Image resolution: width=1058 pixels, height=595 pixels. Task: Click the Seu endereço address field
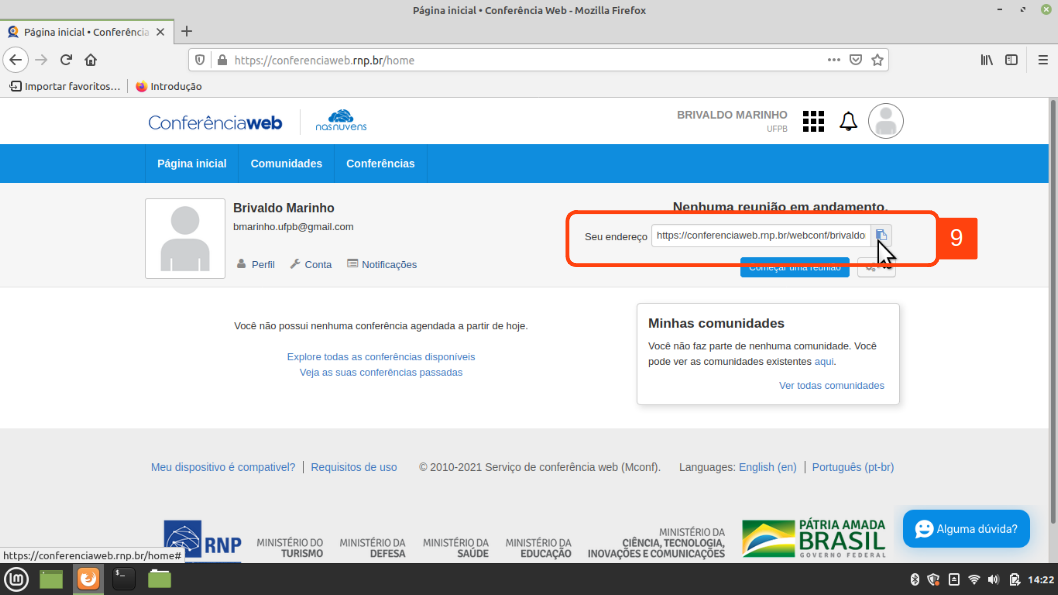tap(760, 235)
